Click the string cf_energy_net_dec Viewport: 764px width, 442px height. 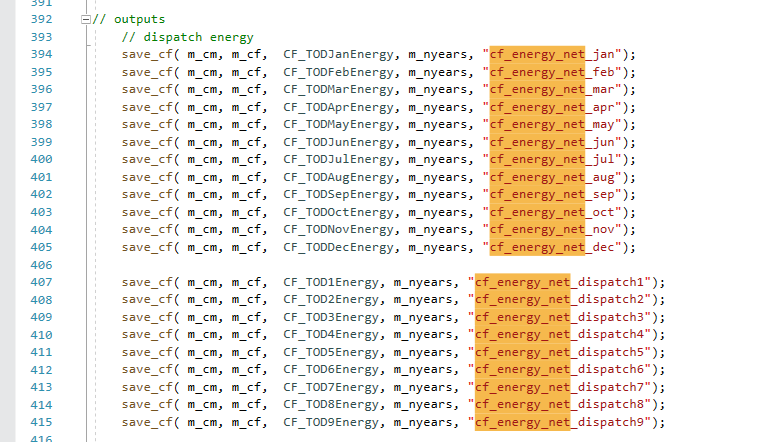552,248
